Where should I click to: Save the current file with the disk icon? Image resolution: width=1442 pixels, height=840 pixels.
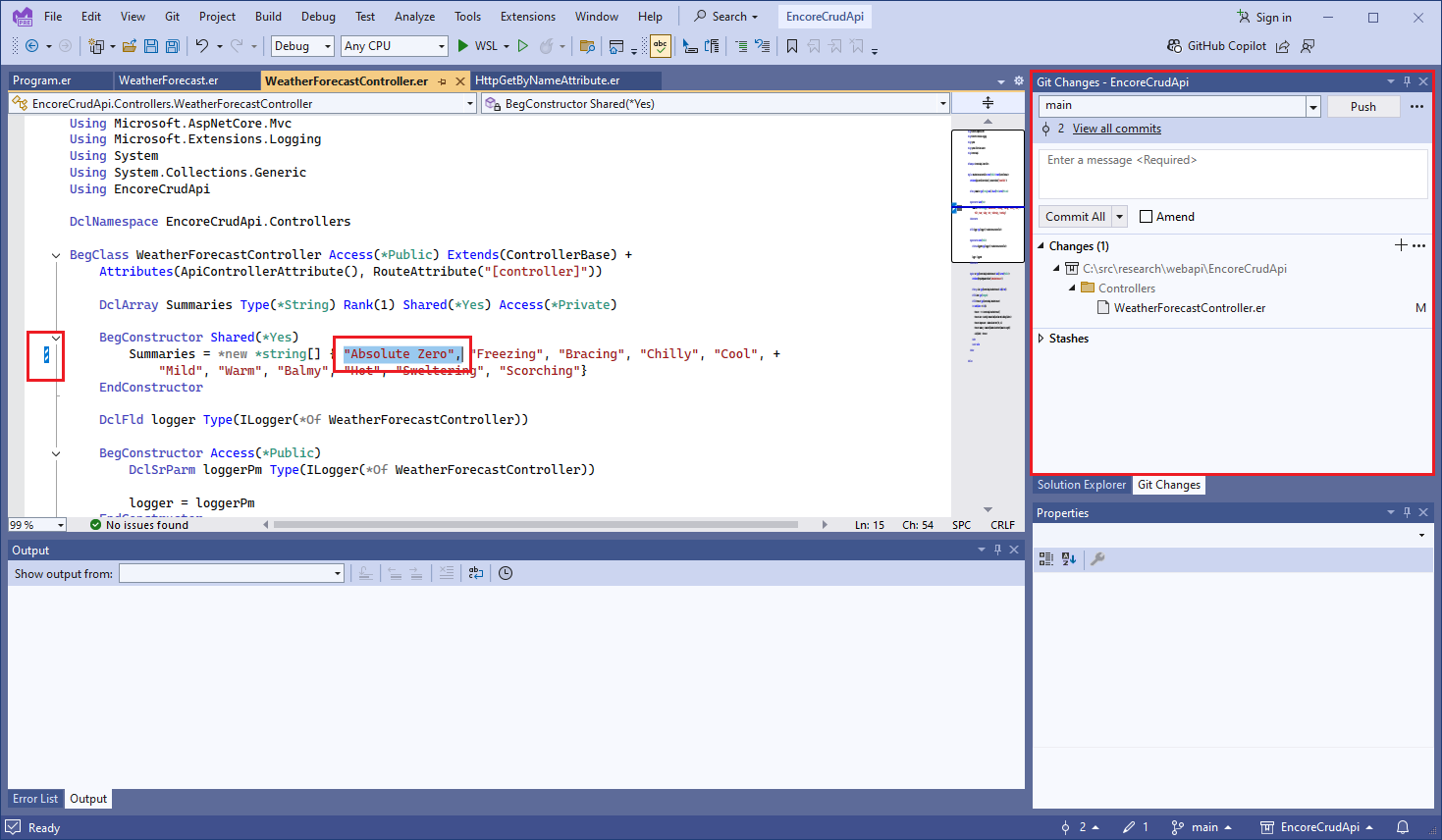pyautogui.click(x=151, y=46)
